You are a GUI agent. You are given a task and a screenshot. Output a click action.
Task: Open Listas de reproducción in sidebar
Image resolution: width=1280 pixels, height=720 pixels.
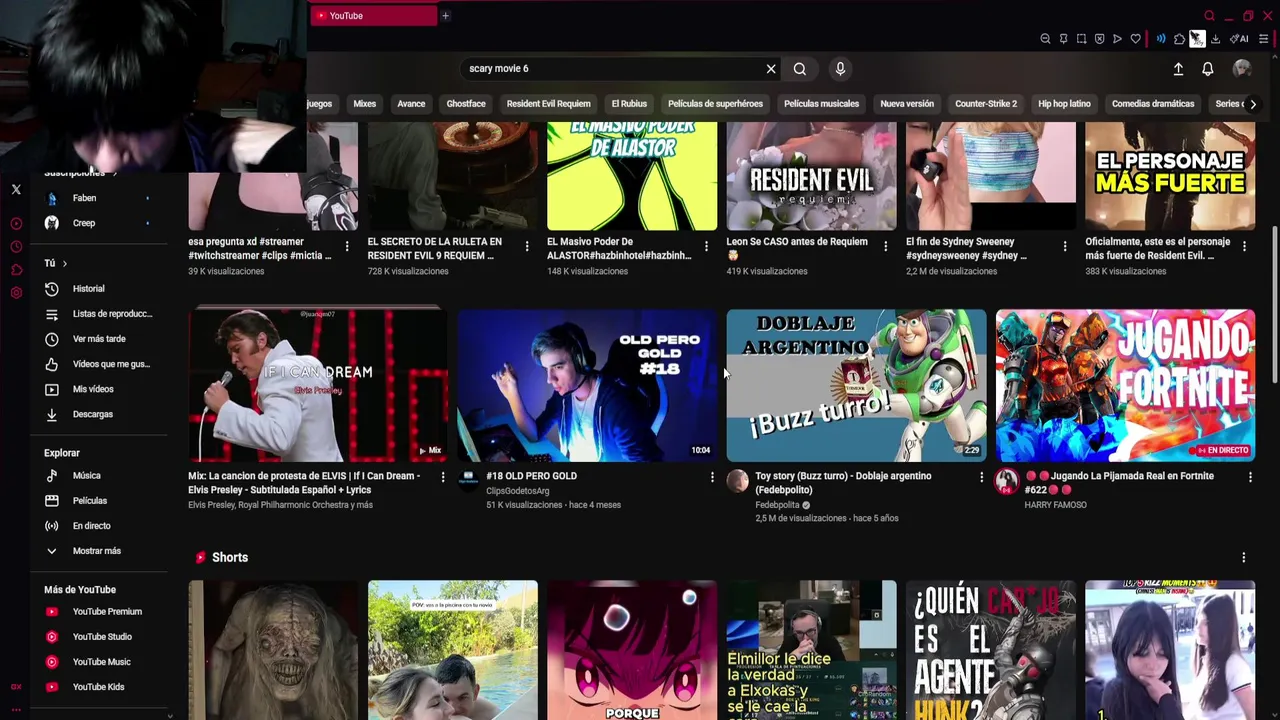[100, 314]
